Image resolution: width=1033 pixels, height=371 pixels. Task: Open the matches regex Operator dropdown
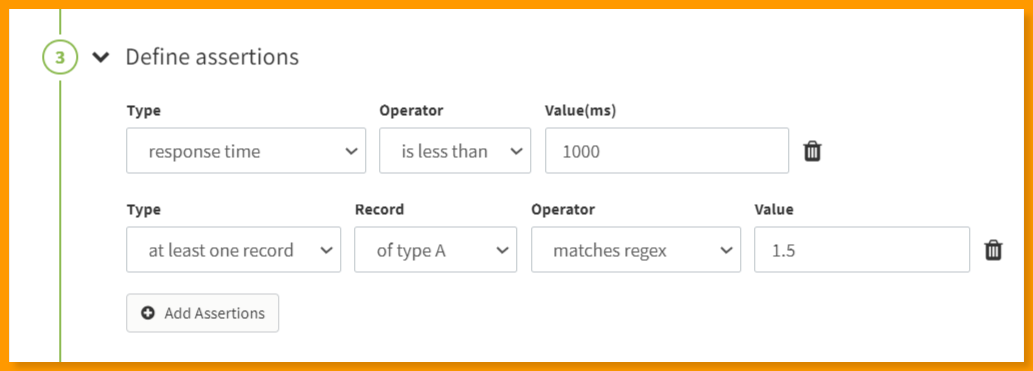click(636, 250)
